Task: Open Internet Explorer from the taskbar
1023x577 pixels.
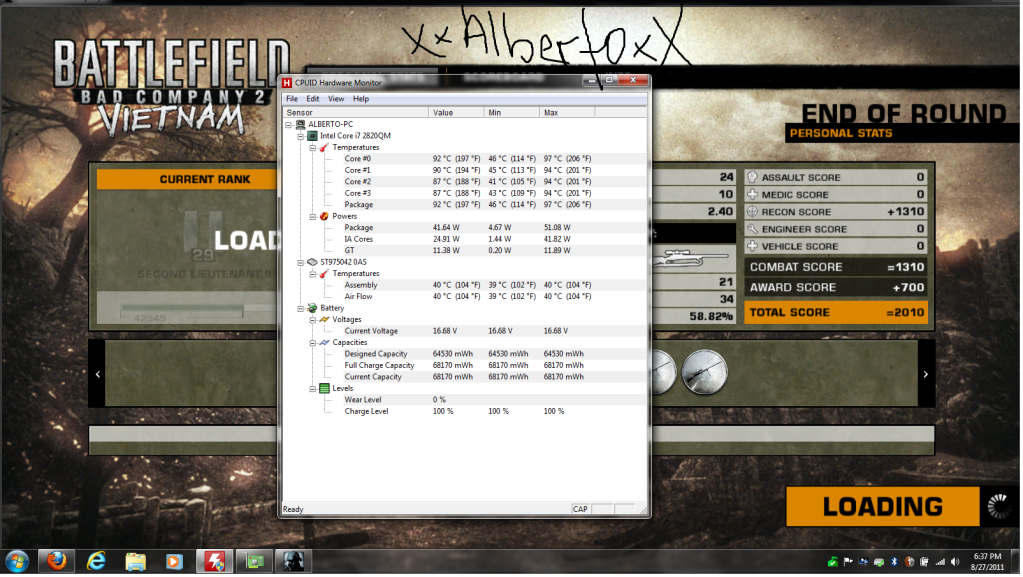Action: (x=96, y=562)
